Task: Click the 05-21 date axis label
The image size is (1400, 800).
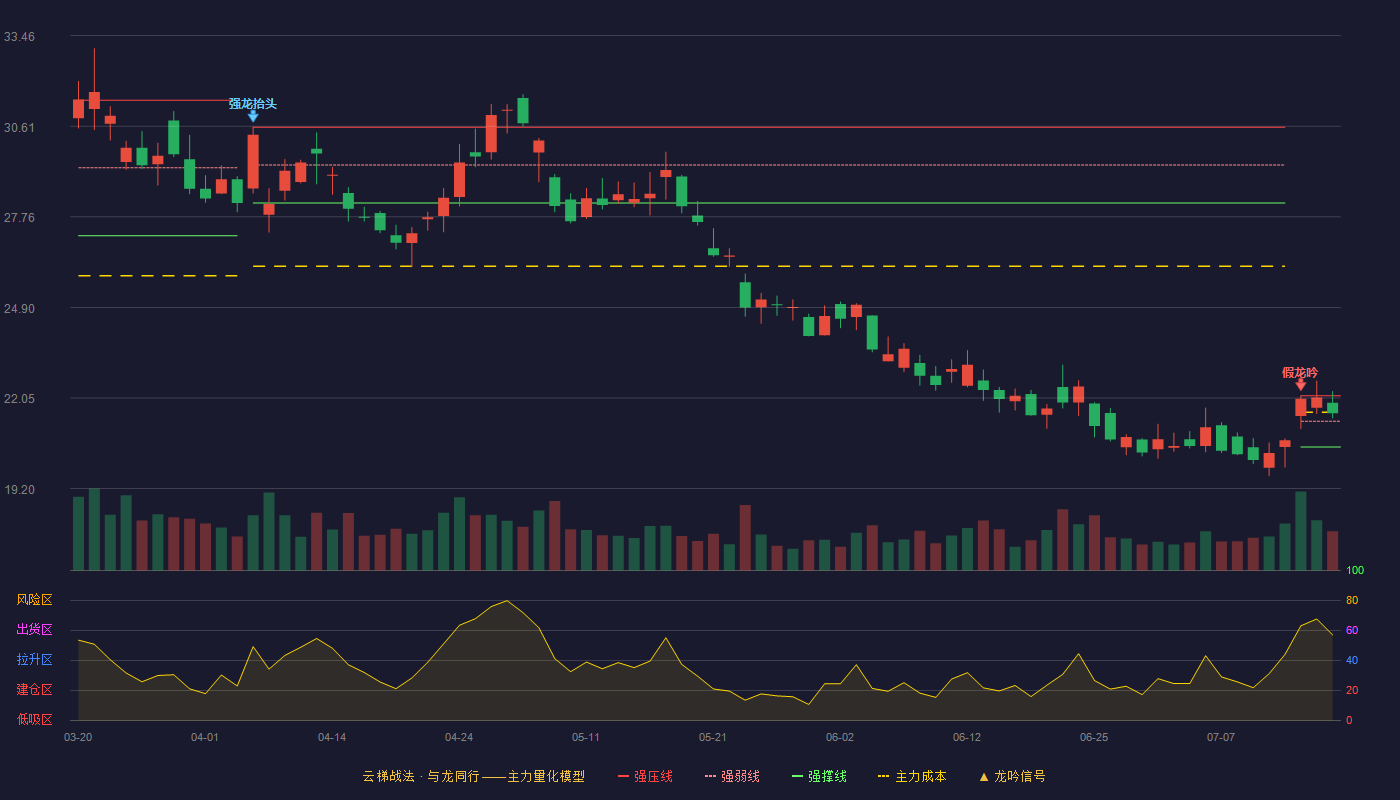Action: pos(713,737)
